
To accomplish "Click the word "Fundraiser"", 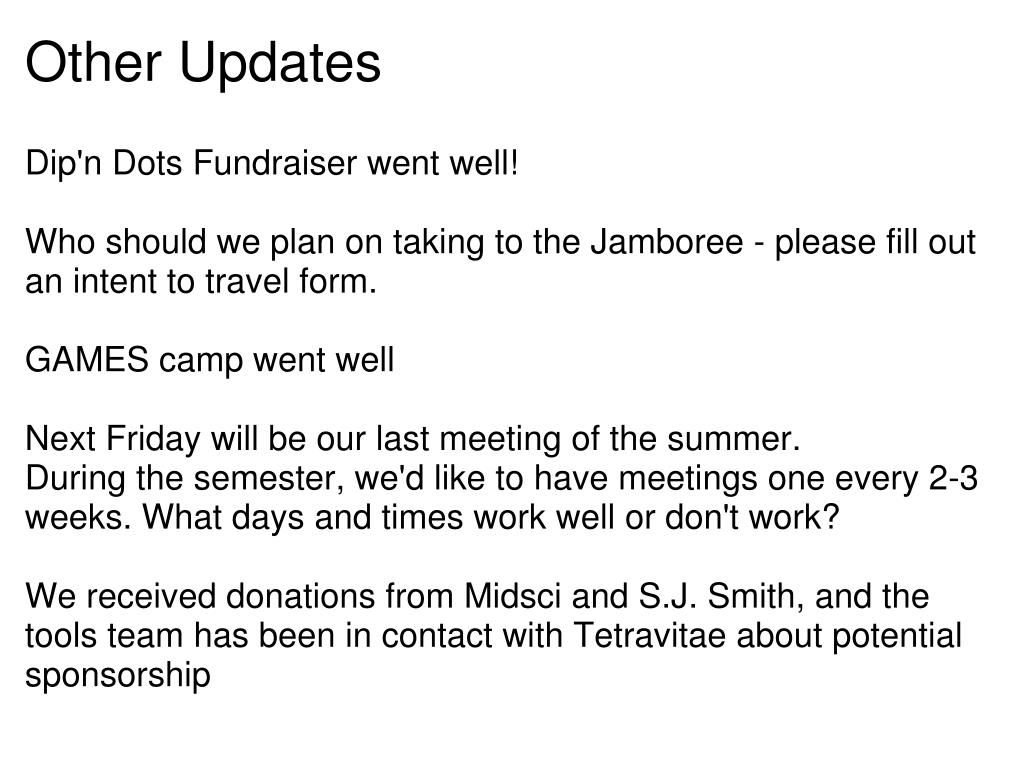I will [275, 163].
